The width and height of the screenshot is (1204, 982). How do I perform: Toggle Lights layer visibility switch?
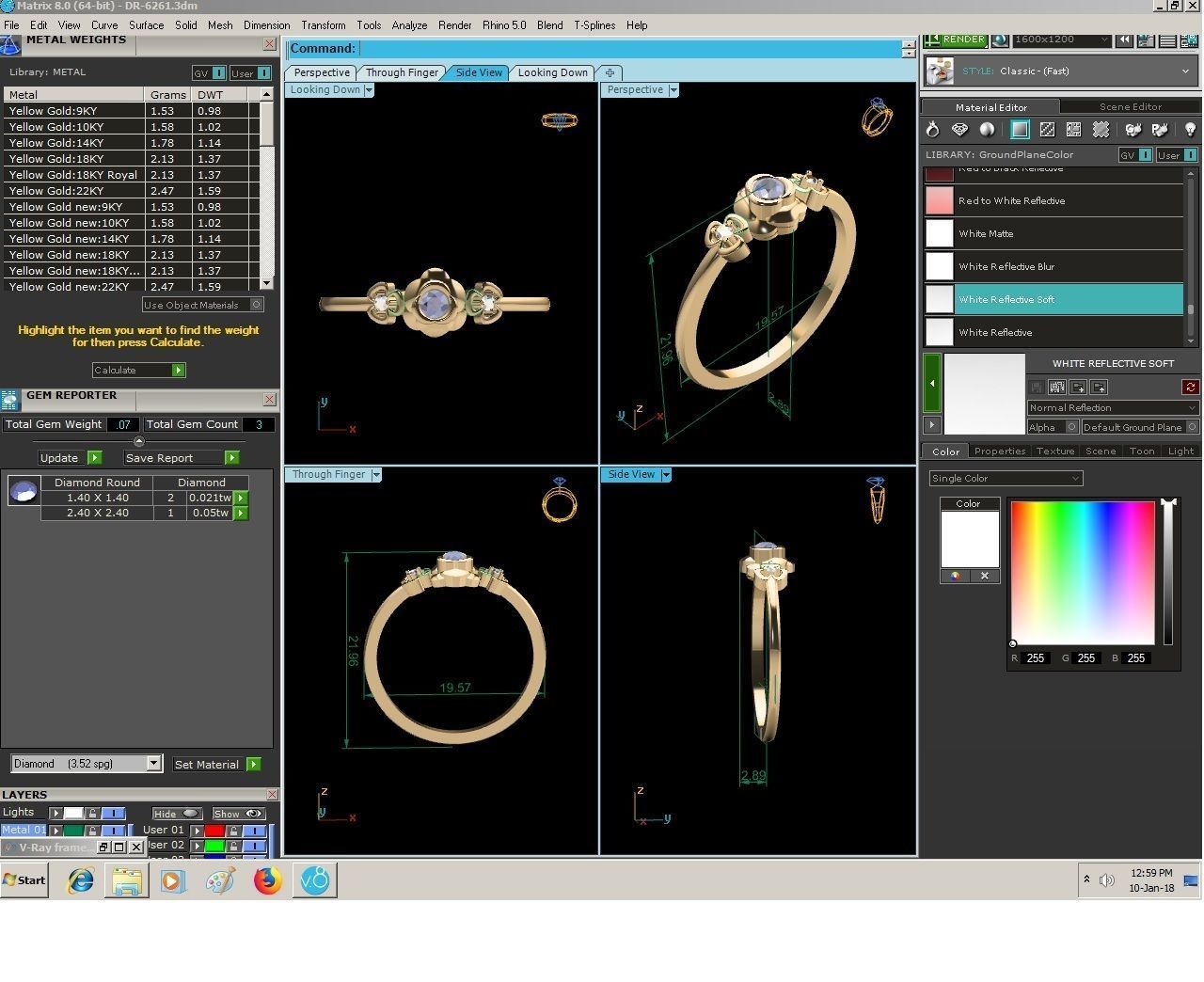(x=113, y=813)
